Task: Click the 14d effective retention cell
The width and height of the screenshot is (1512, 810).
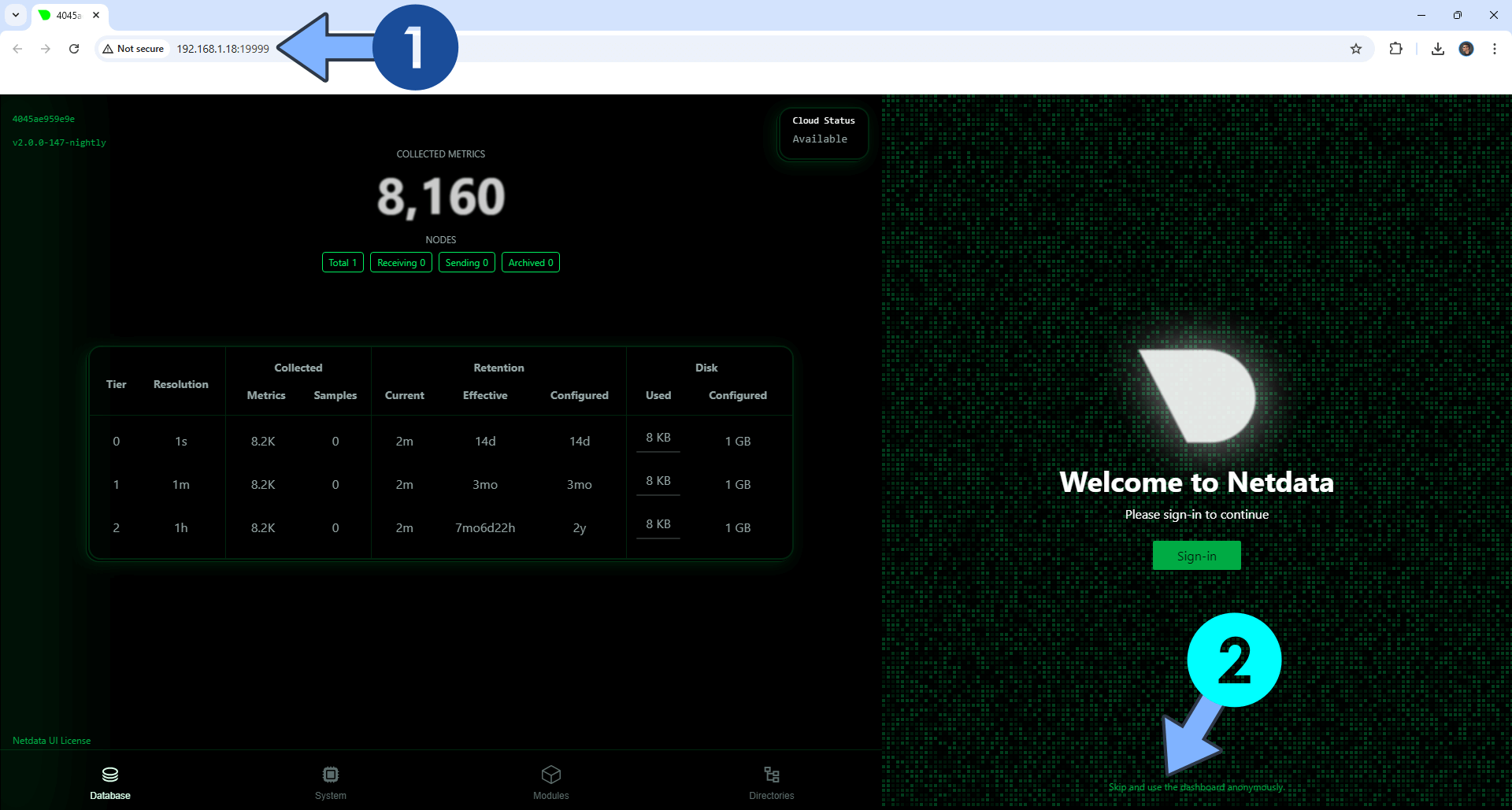Action: (485, 441)
